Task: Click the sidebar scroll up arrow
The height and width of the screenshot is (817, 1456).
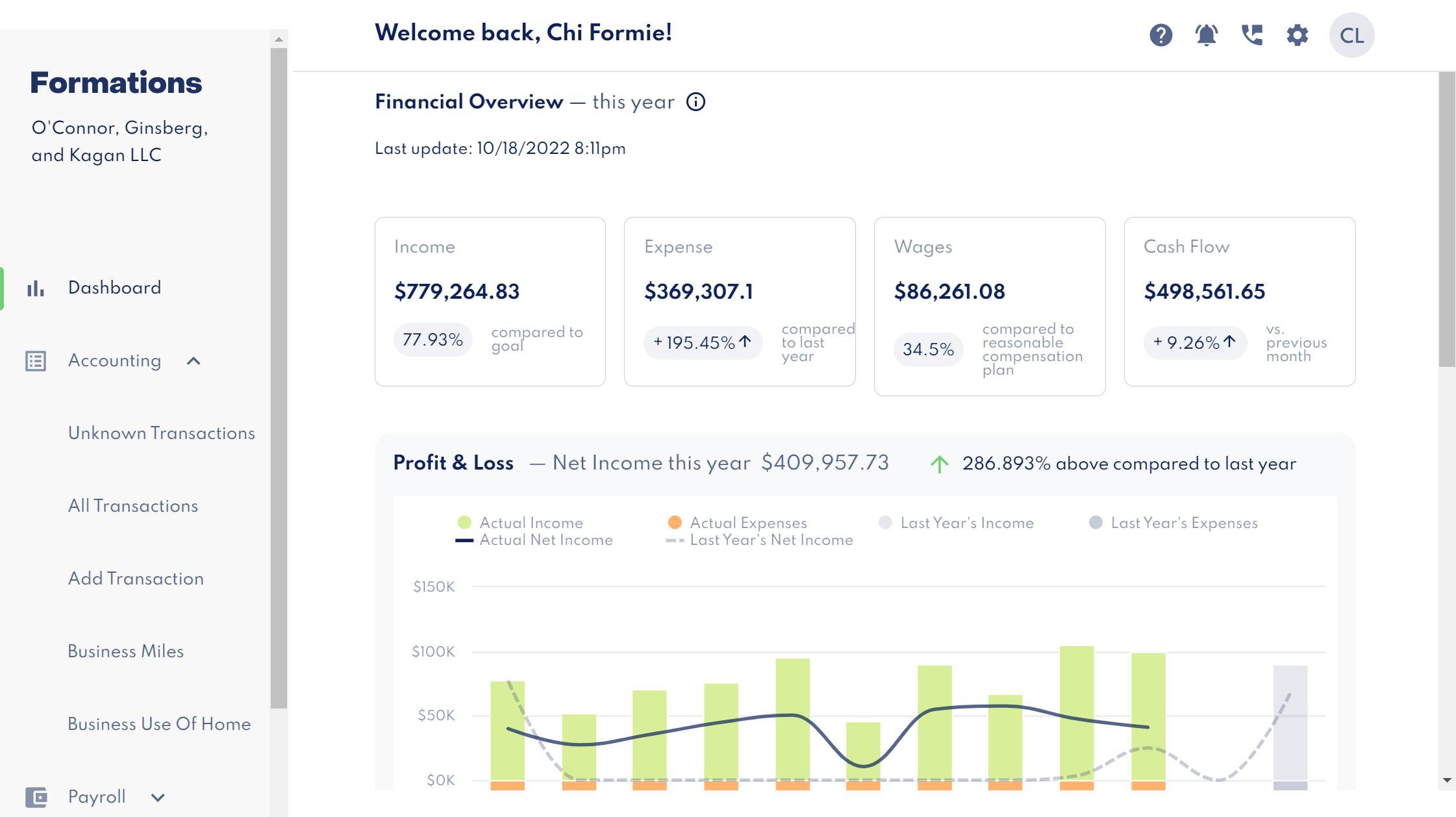Action: (x=279, y=39)
